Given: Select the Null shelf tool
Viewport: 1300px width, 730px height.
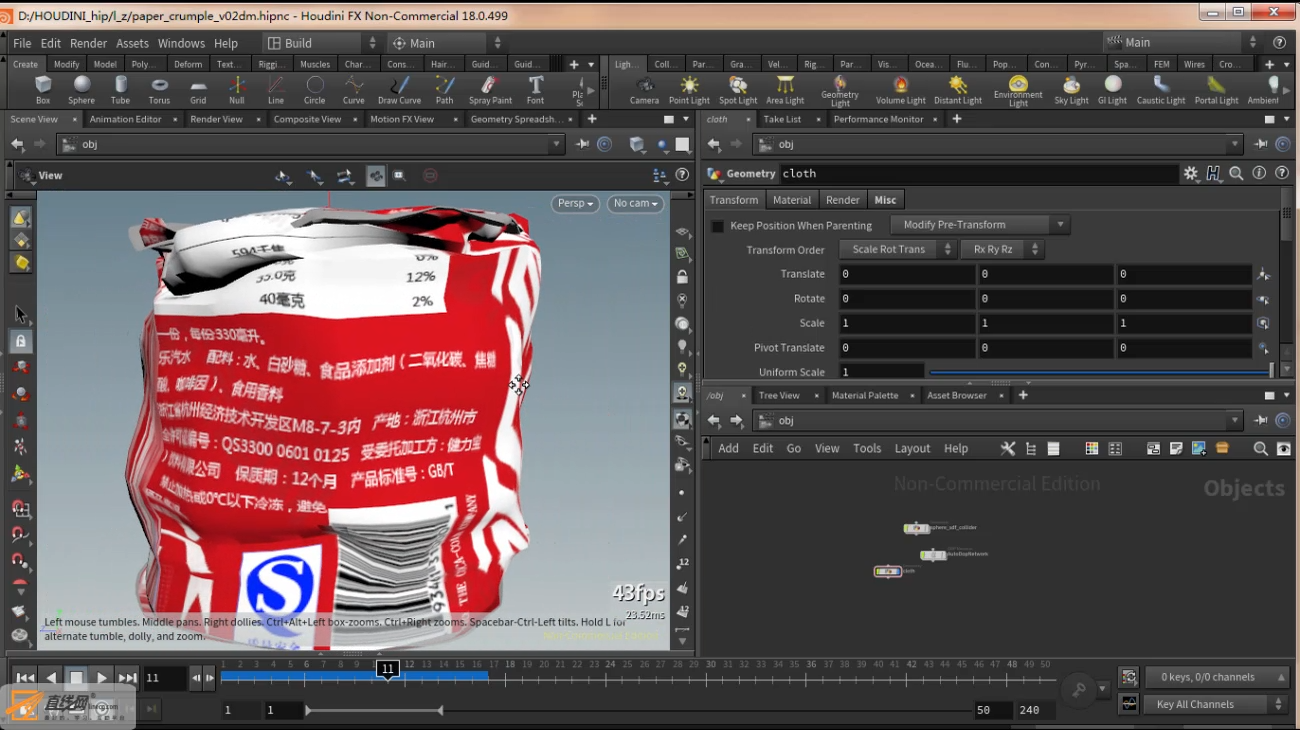Looking at the screenshot, I should [237, 90].
